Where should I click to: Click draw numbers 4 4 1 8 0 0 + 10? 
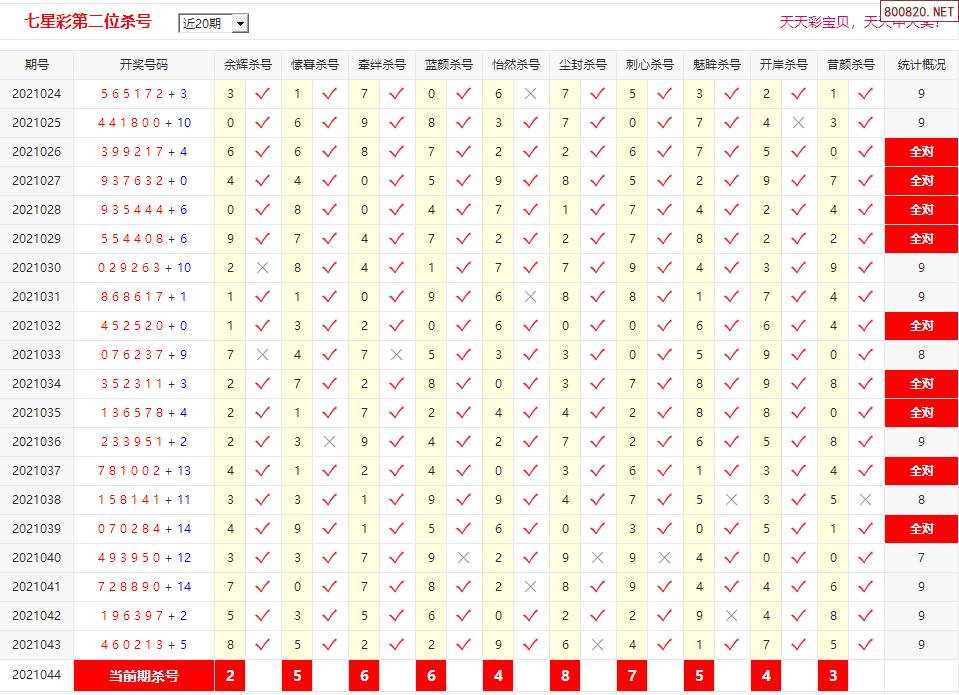[144, 123]
